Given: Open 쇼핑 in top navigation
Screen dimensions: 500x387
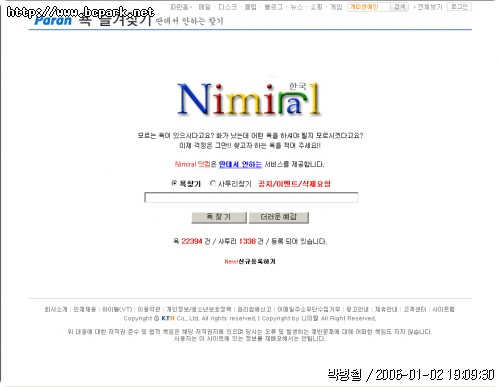Looking at the screenshot, I should 316,7.
